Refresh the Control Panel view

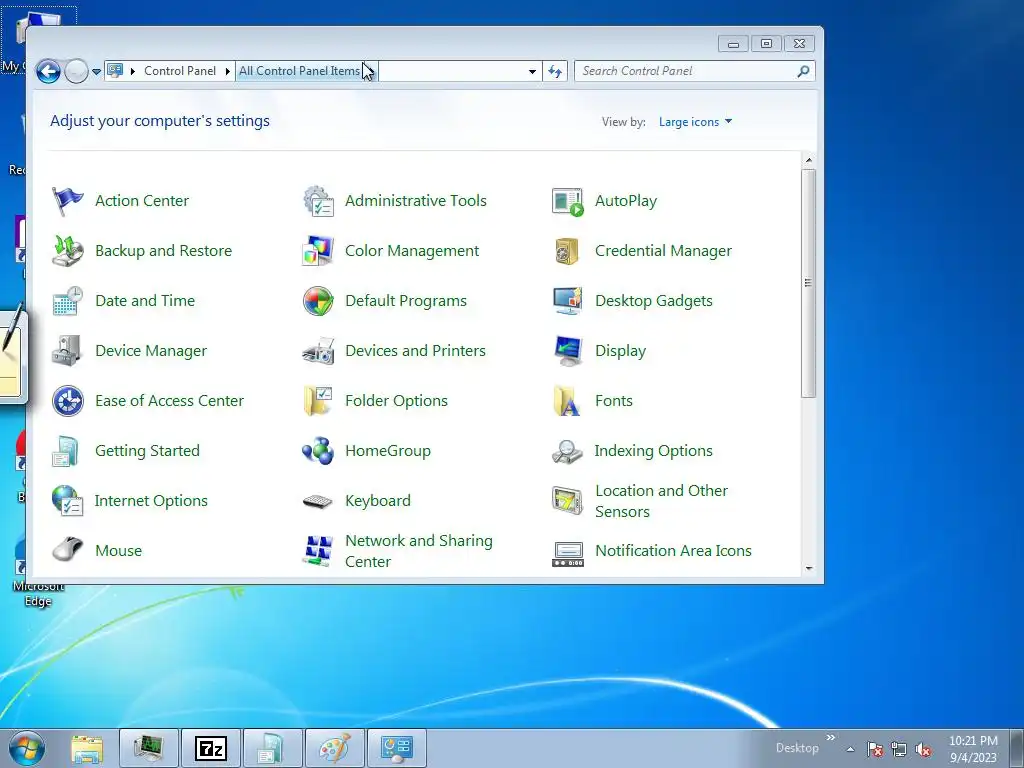click(555, 71)
